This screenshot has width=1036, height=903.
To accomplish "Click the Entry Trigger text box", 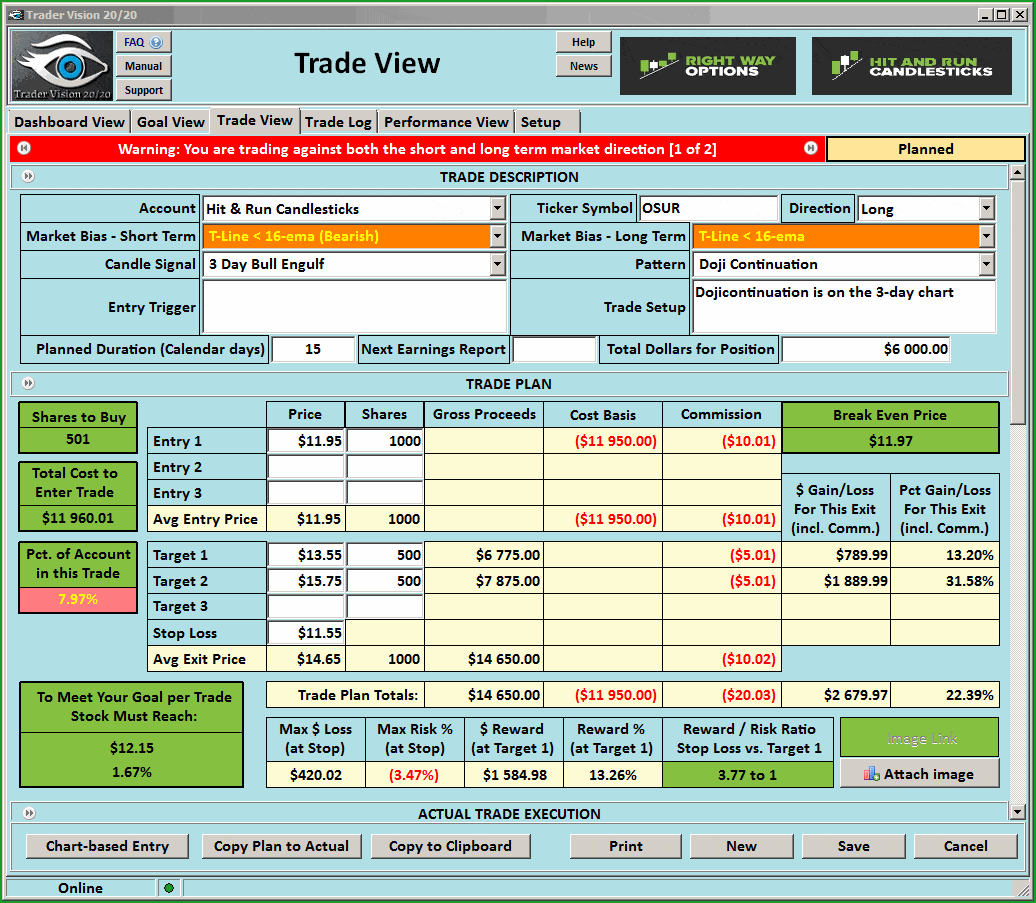I will (x=355, y=307).
